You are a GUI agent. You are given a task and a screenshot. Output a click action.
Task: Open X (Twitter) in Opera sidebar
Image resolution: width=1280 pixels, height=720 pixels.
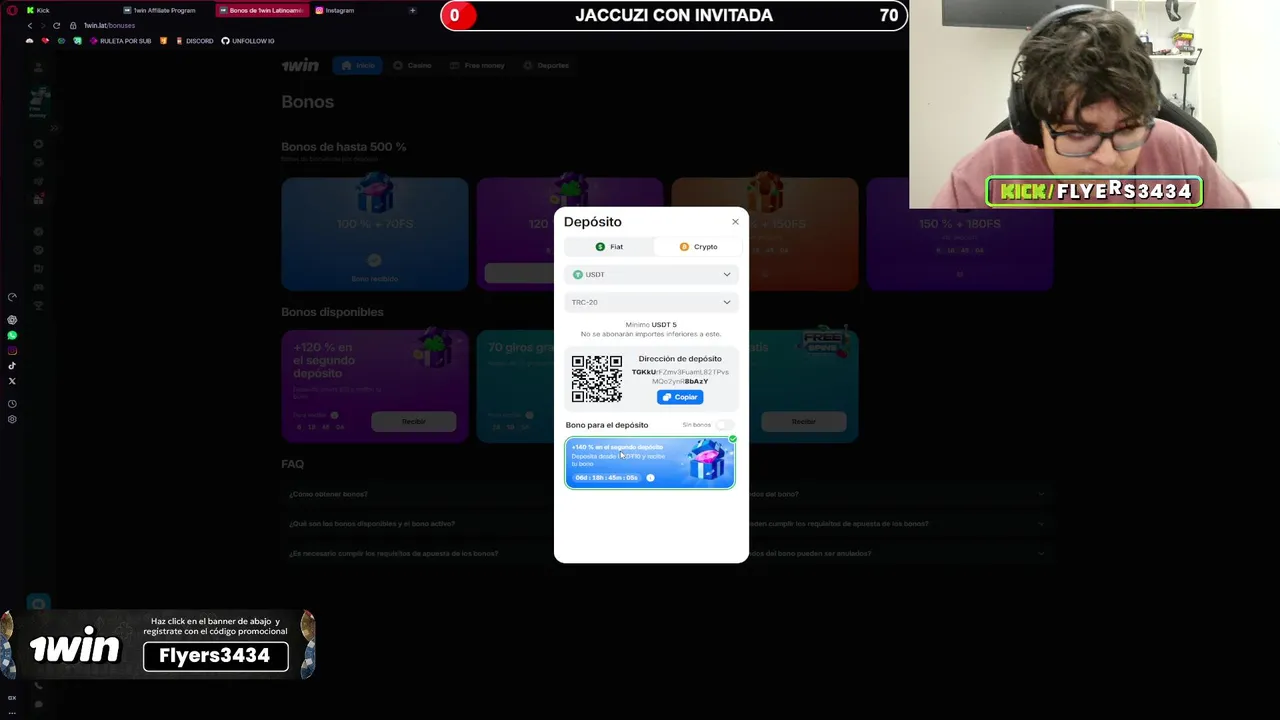12,381
